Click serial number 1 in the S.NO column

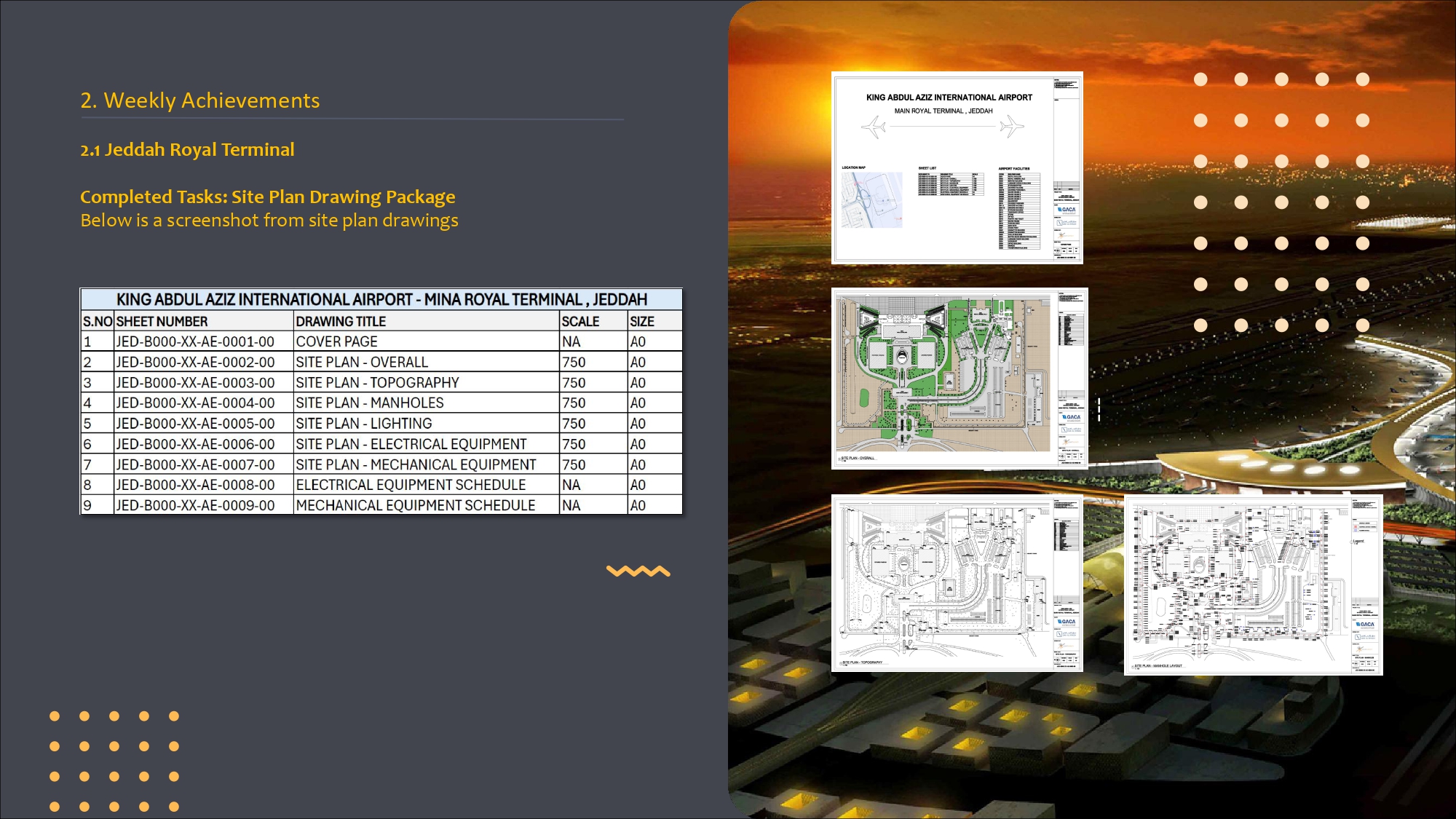coord(98,341)
